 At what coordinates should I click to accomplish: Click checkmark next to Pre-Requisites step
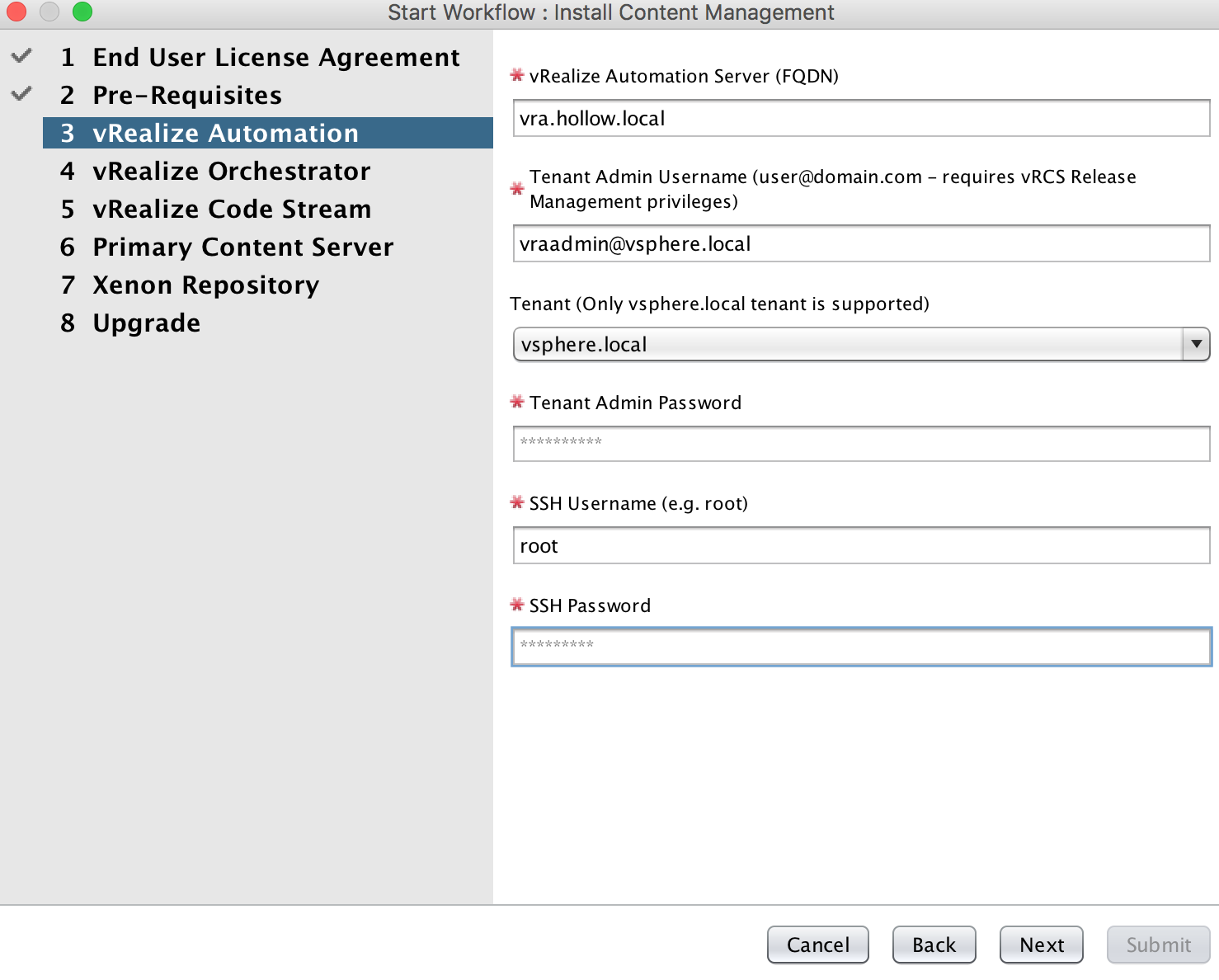point(21,94)
